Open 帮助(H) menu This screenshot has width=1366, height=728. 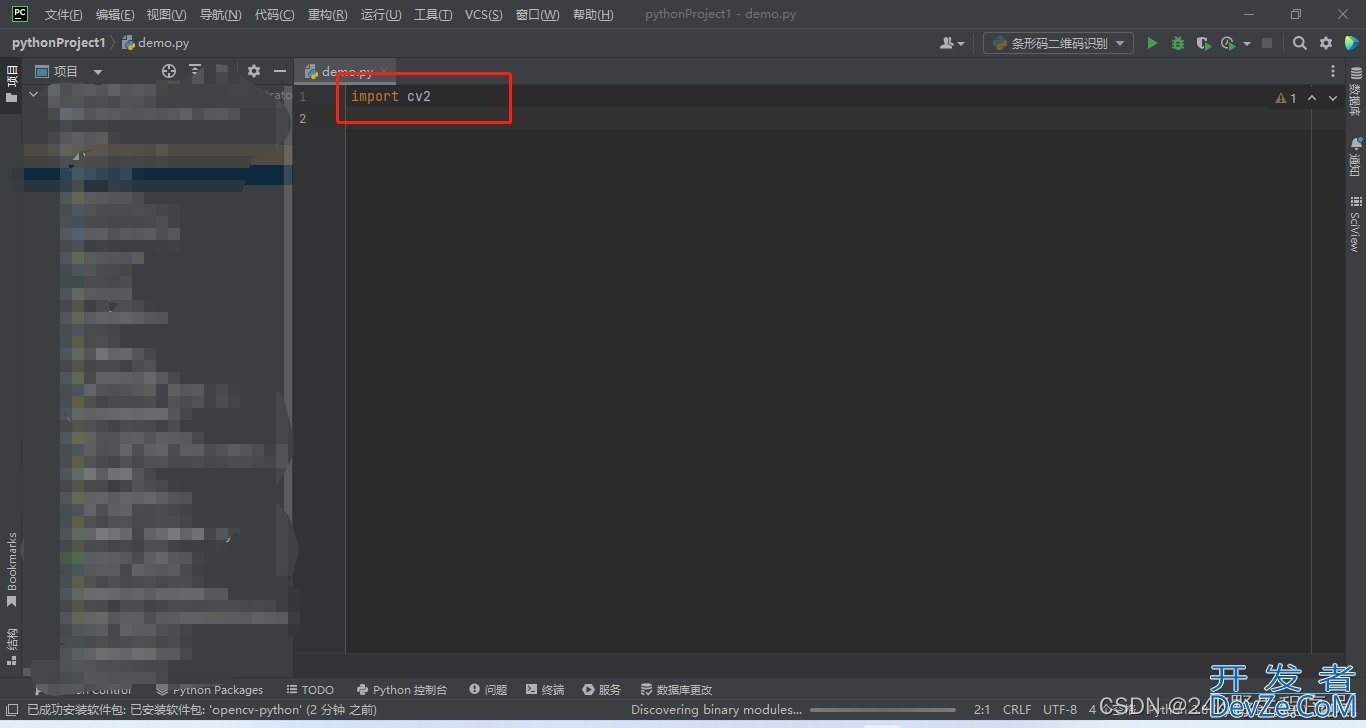(x=593, y=15)
